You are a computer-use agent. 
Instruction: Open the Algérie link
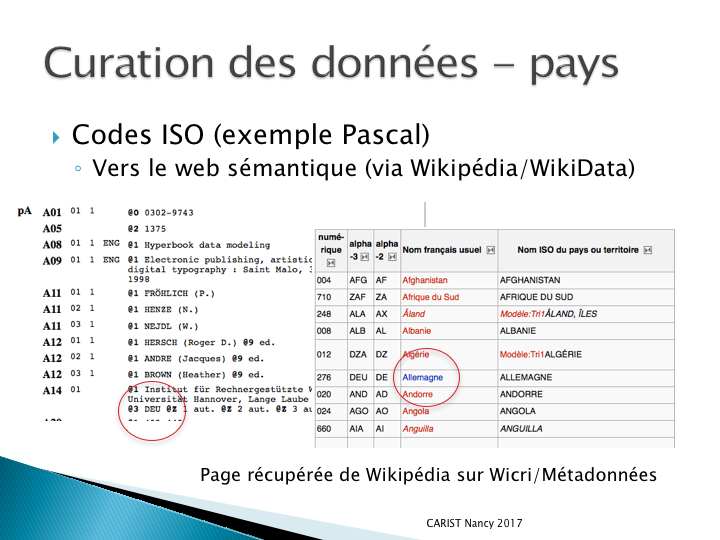point(416,354)
